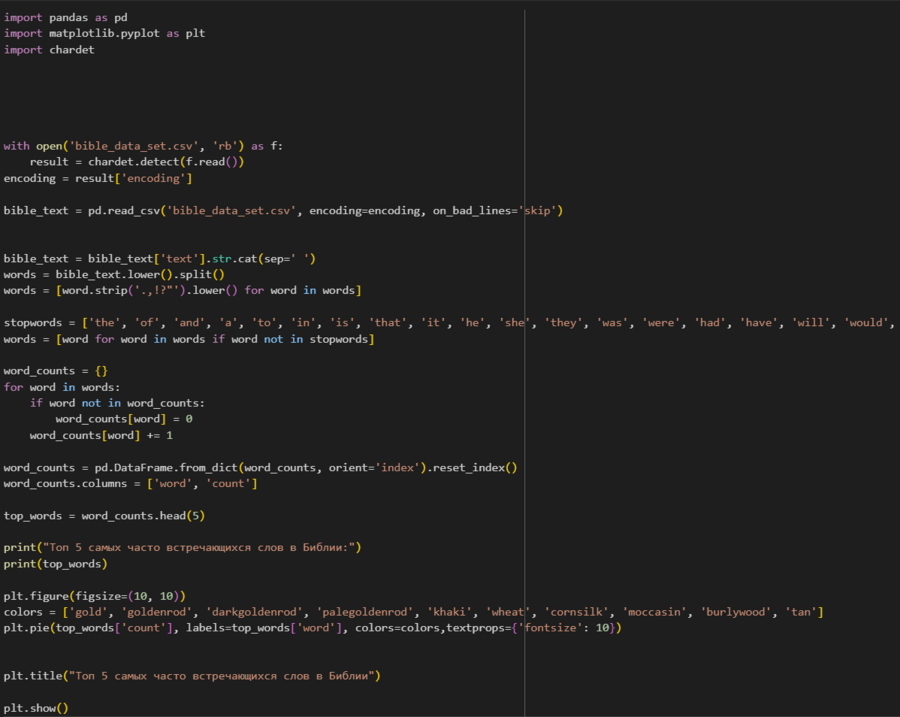Click 'print(top_words)' line
This screenshot has height=717, width=900.
point(56,564)
